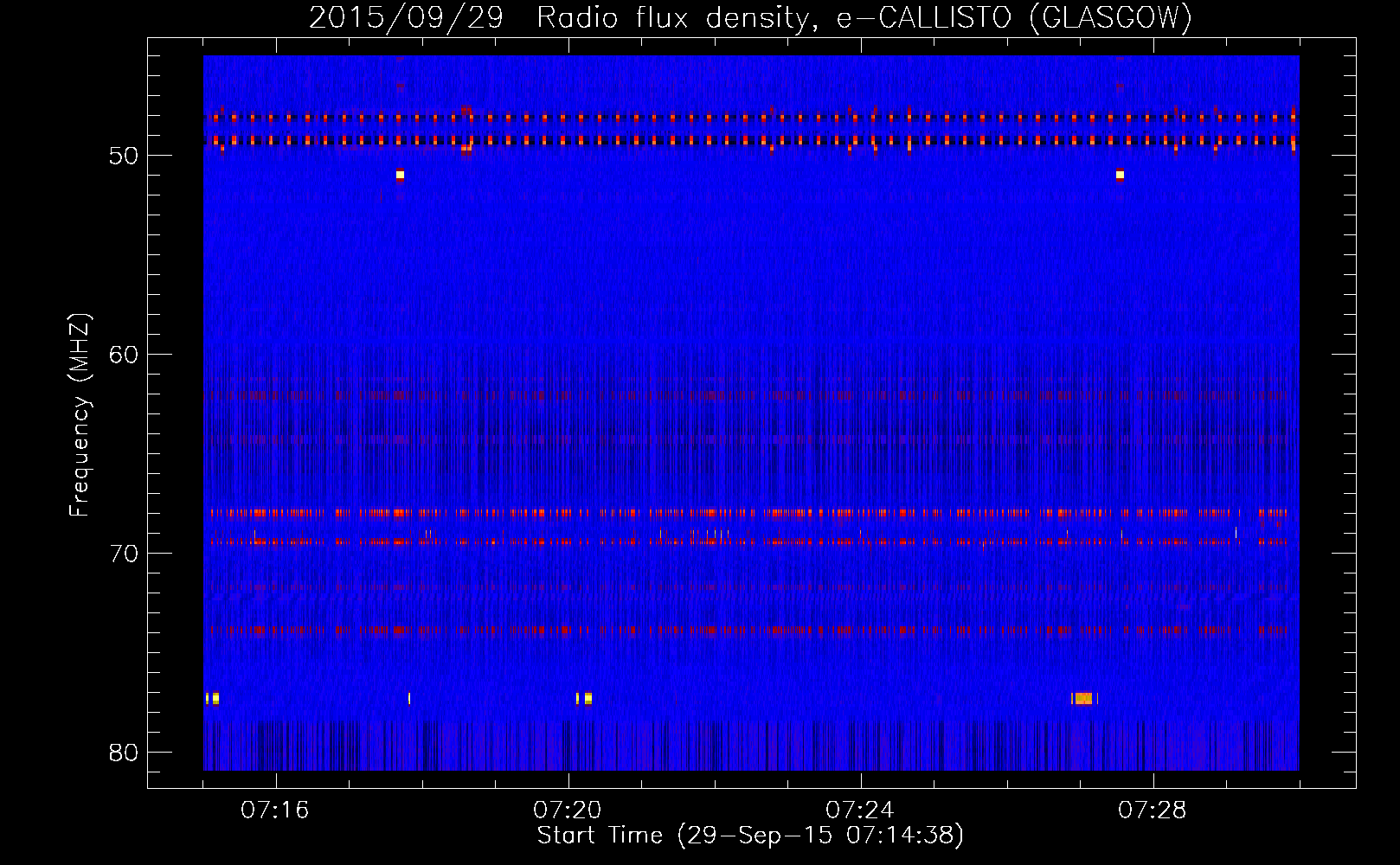Click the bright burst at 51 MHz near 07:27
Screen dimensions: 1400x865
click(1120, 175)
